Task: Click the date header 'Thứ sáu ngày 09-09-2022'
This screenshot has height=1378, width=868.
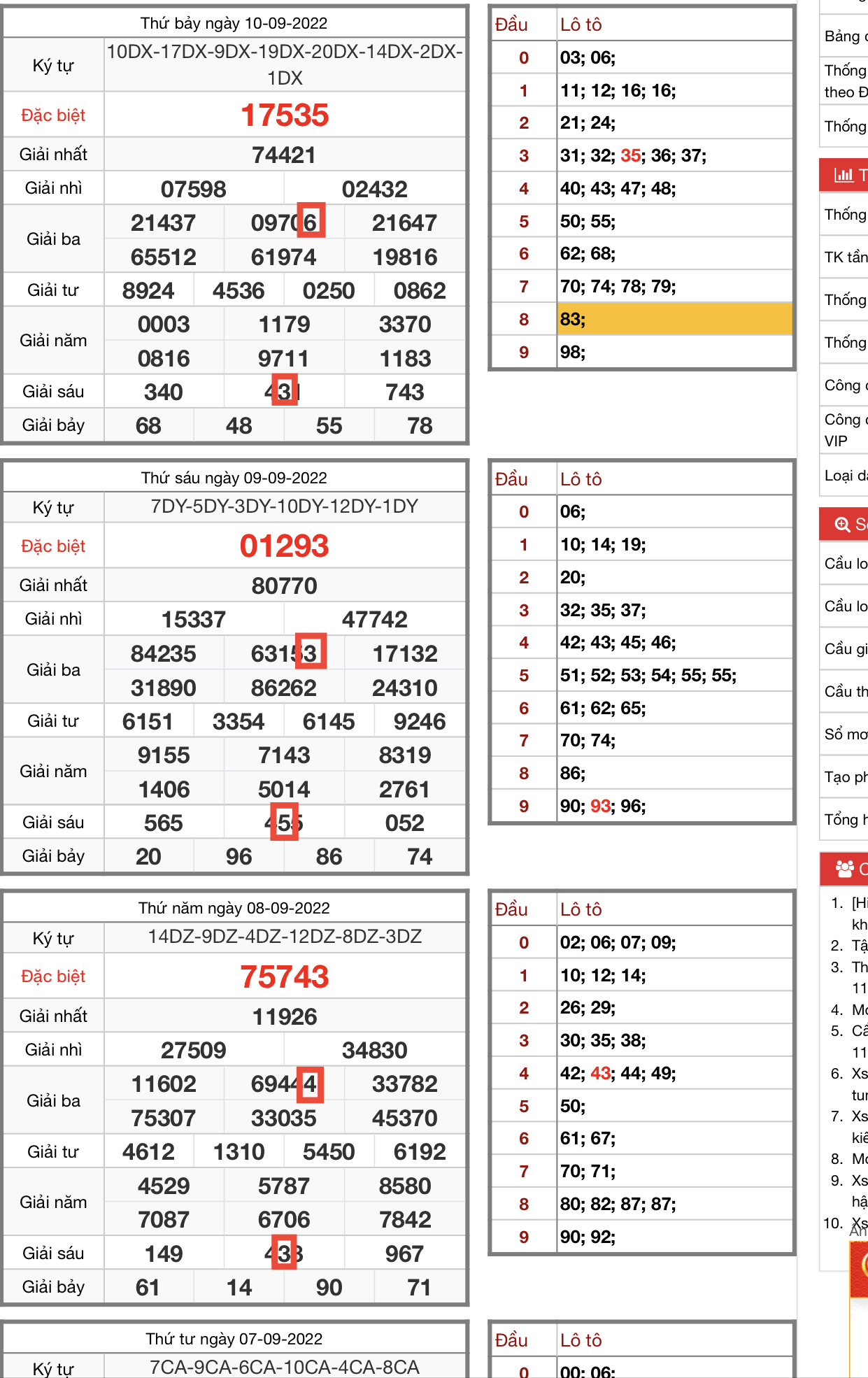Action: (x=234, y=478)
